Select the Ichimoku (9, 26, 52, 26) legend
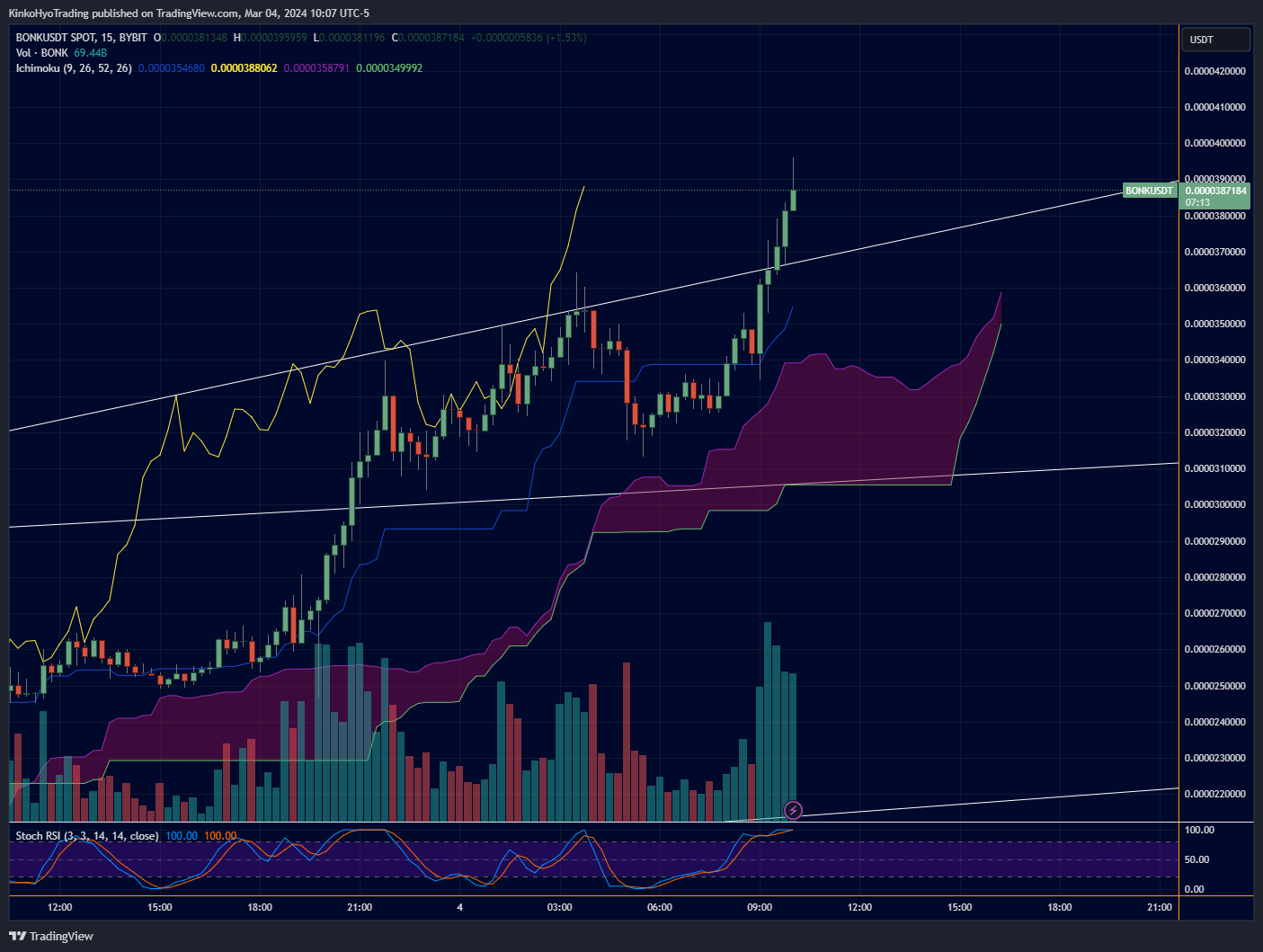Viewport: 1263px width, 952px height. click(x=74, y=68)
